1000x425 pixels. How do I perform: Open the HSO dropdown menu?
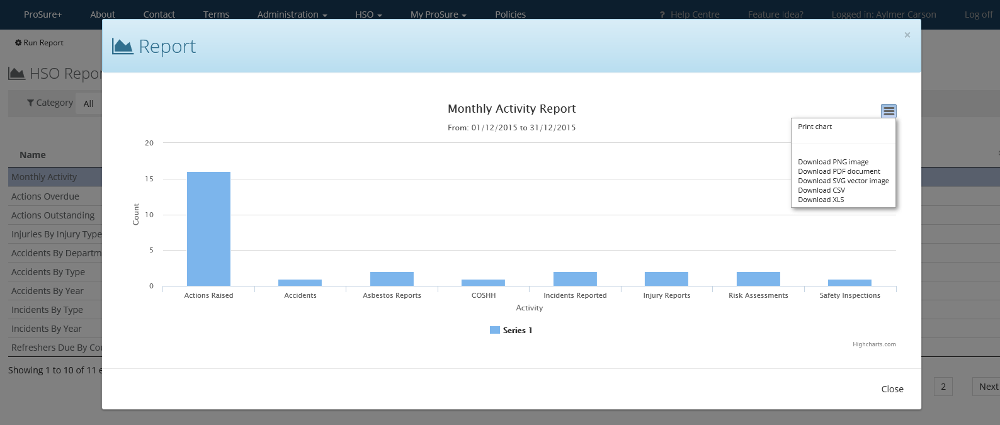click(368, 15)
